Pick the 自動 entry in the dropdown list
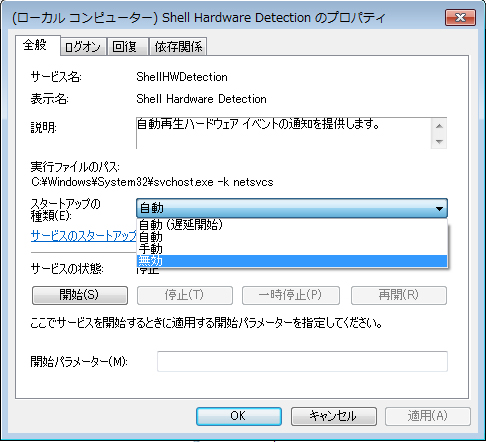This screenshot has height=442, width=486. coord(292,237)
